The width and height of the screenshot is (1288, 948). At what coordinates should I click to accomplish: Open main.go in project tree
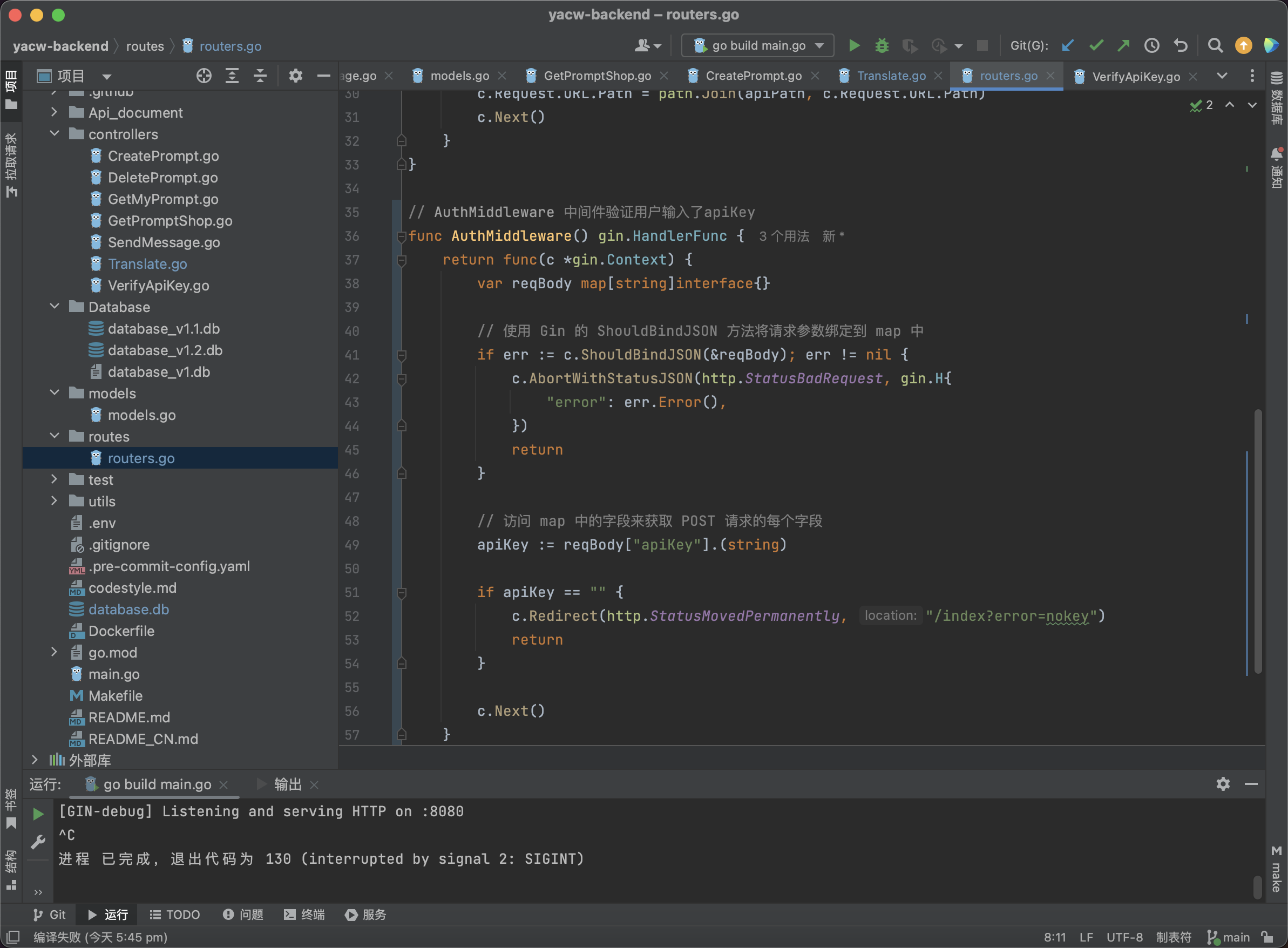coord(113,674)
